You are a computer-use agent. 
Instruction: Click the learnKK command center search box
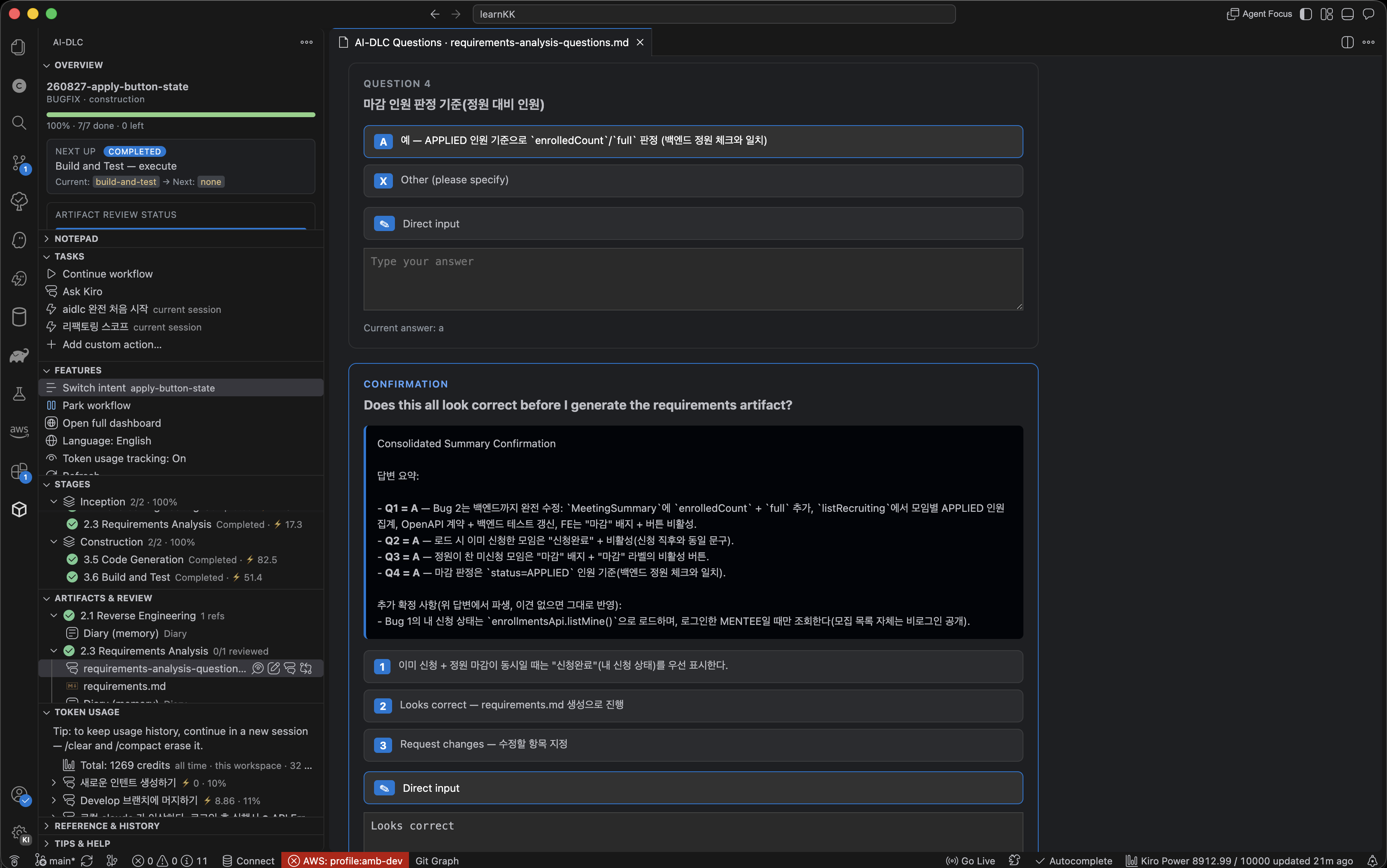coord(713,14)
